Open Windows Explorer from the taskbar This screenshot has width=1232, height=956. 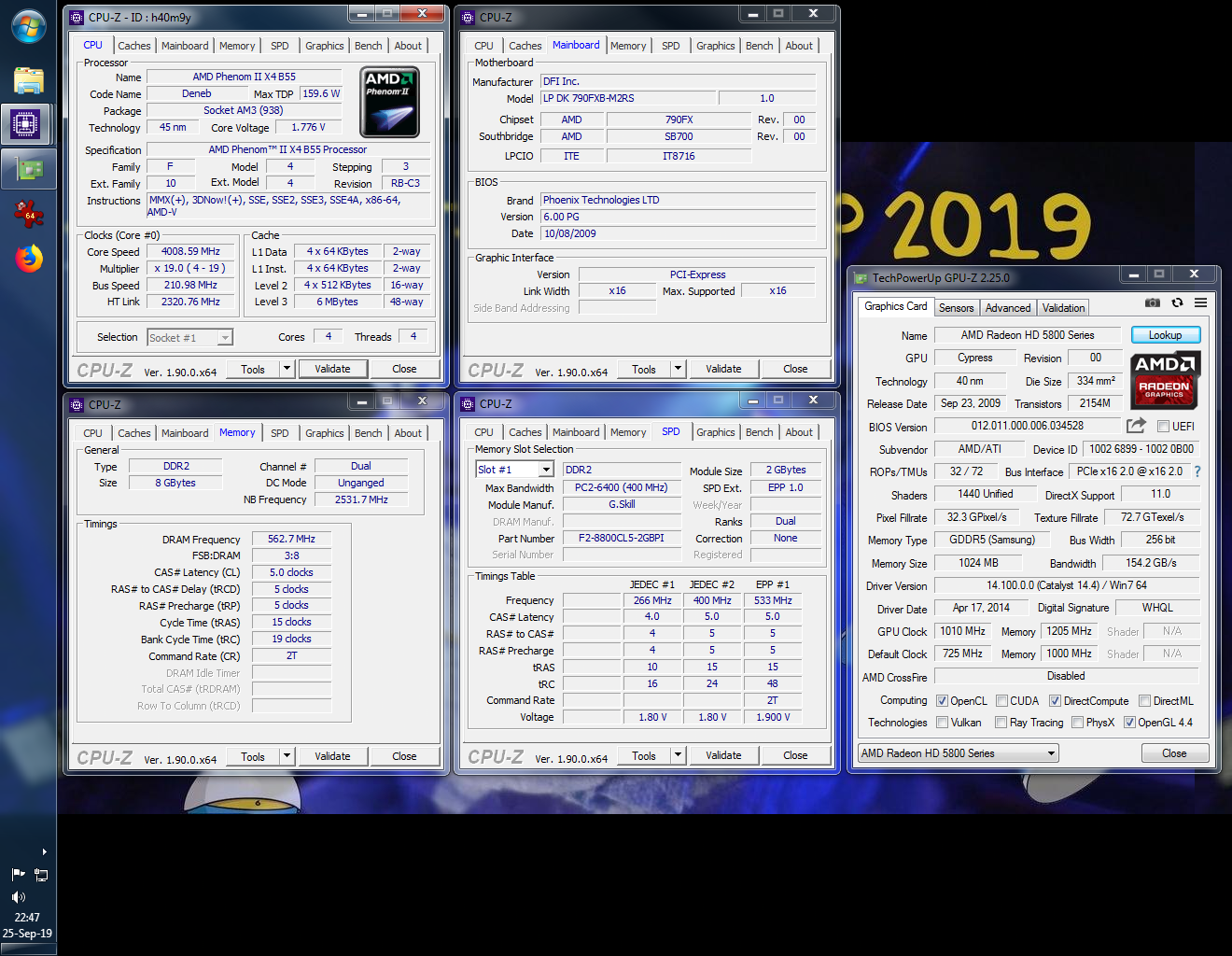pyautogui.click(x=28, y=80)
